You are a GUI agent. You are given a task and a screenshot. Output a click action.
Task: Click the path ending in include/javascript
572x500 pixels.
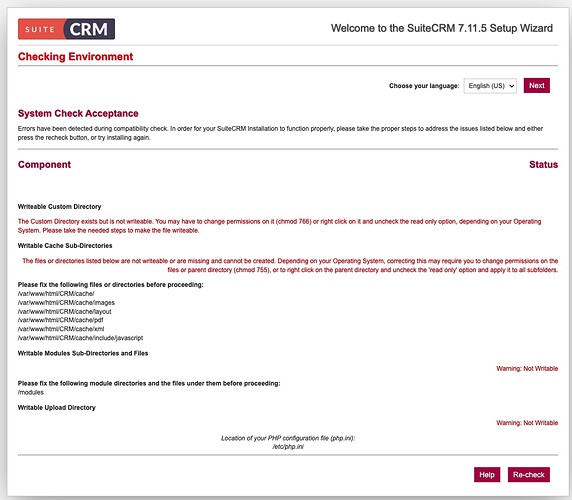click(80, 338)
